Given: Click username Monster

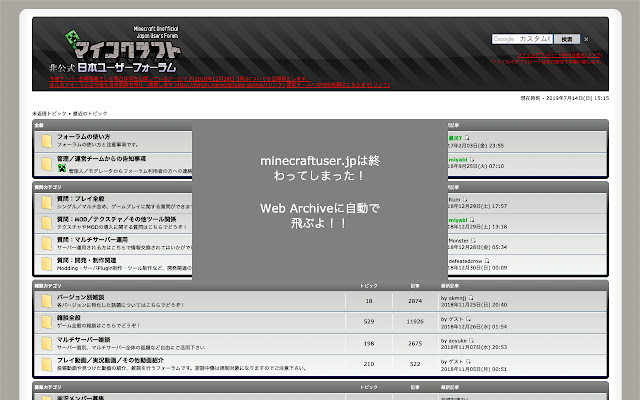Looking at the screenshot, I should (x=459, y=240).
